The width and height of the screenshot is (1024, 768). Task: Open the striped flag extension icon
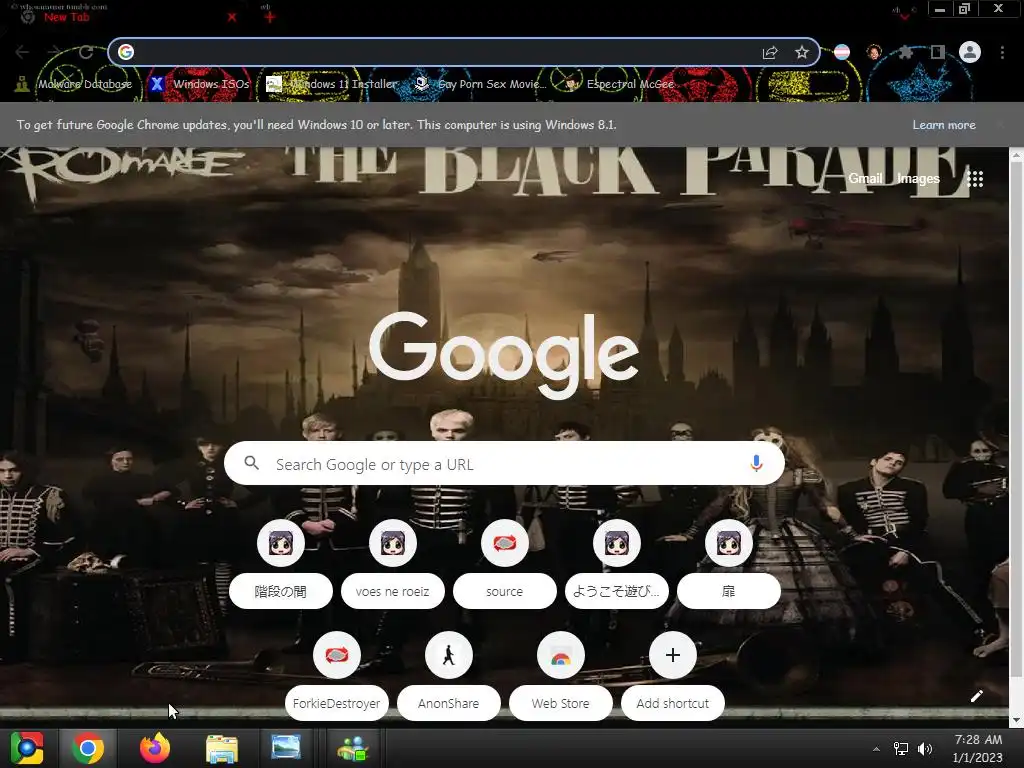[x=842, y=52]
